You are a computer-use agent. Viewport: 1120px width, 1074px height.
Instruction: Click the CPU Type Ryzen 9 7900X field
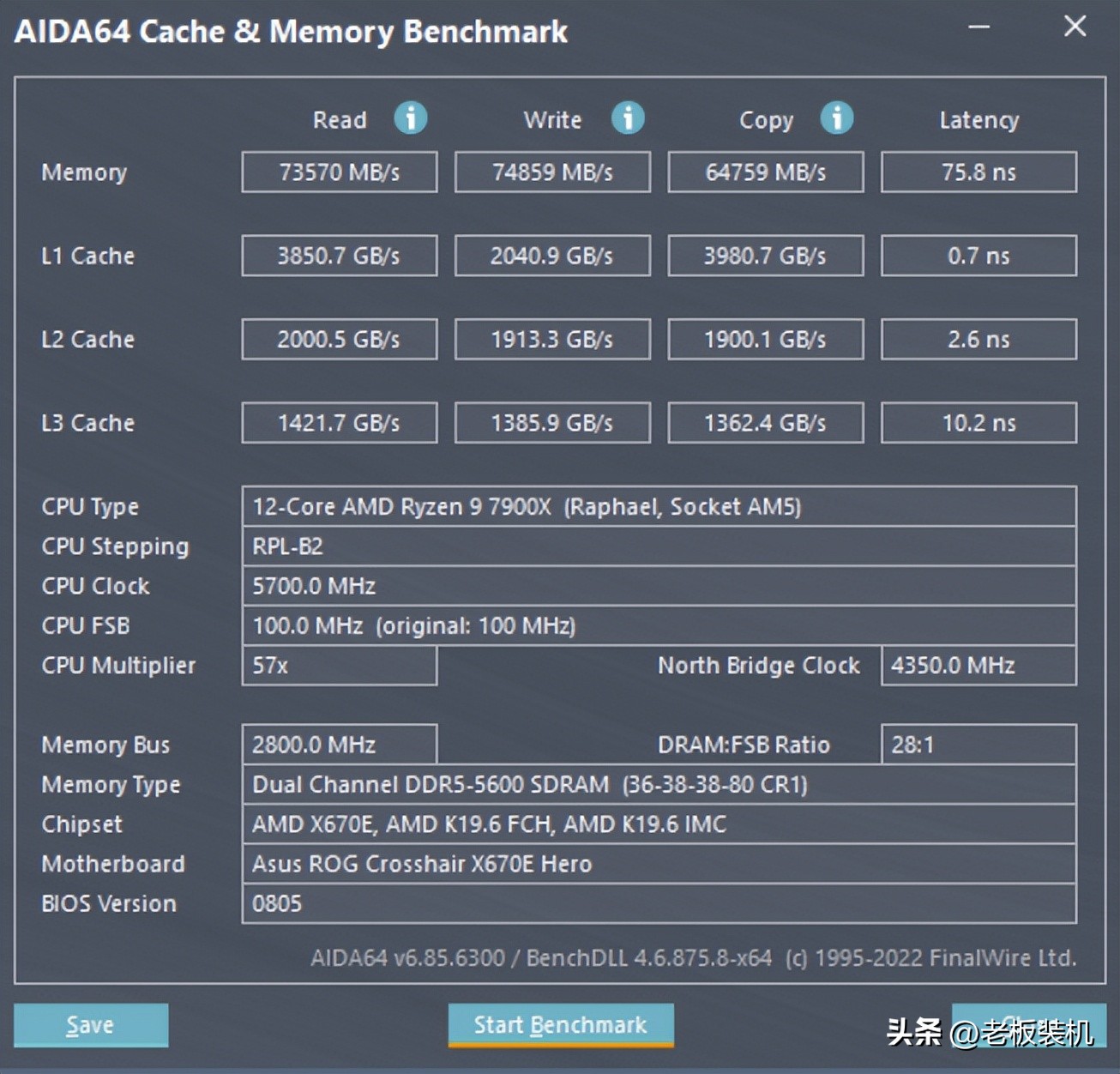(x=659, y=506)
